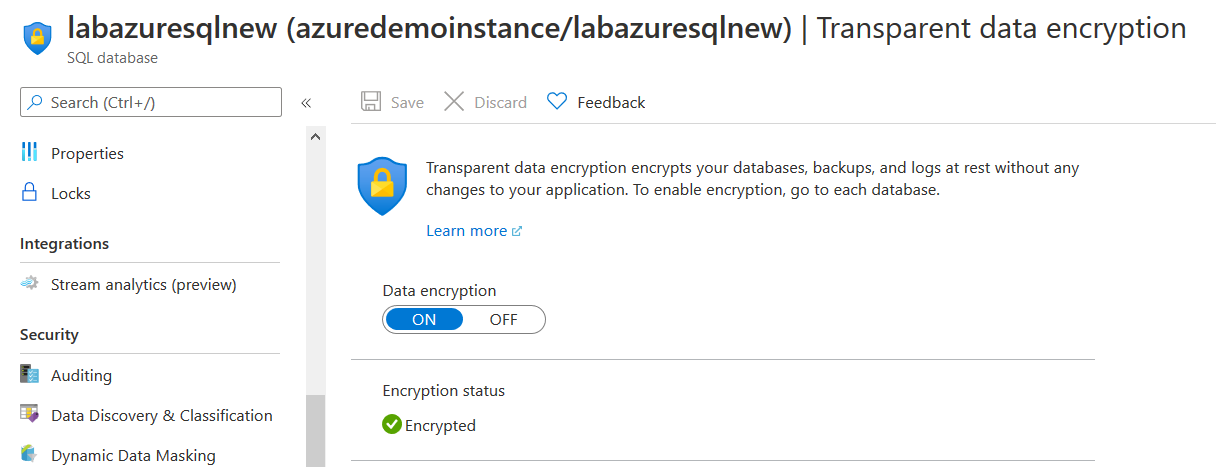Open the Locks menu item
This screenshot has height=467, width=1216.
click(71, 193)
